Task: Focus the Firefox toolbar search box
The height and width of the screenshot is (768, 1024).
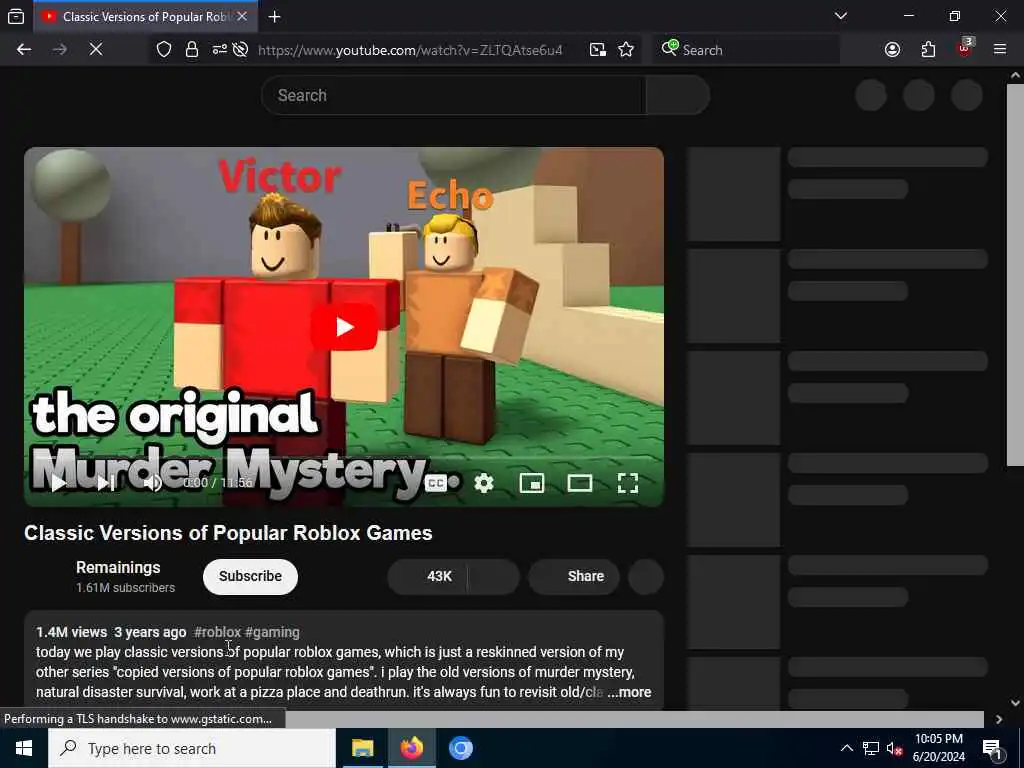Action: [746, 50]
